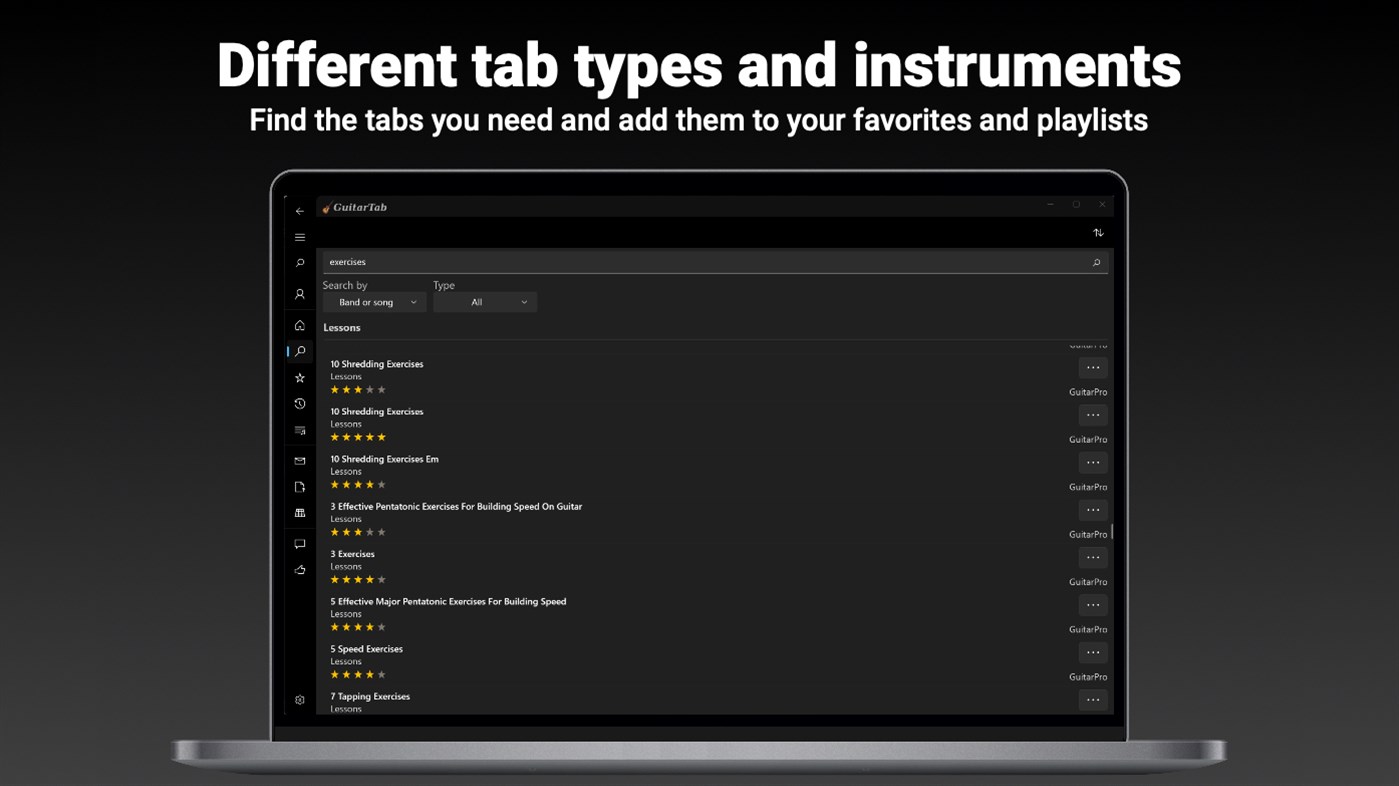This screenshot has height=786, width=1399.
Task: Open '5 Speed Exercises' from the results
Action: 366,648
